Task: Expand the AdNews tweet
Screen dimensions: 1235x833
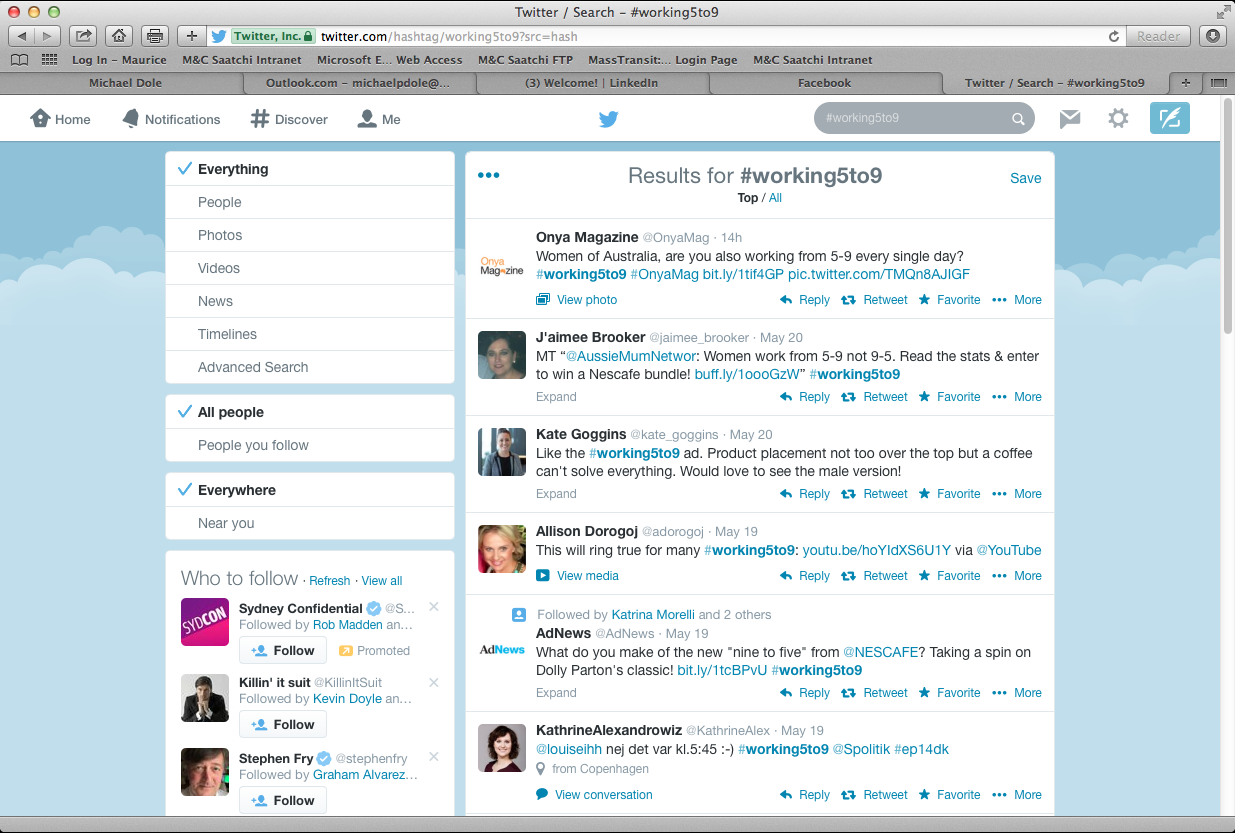Action: click(x=556, y=693)
